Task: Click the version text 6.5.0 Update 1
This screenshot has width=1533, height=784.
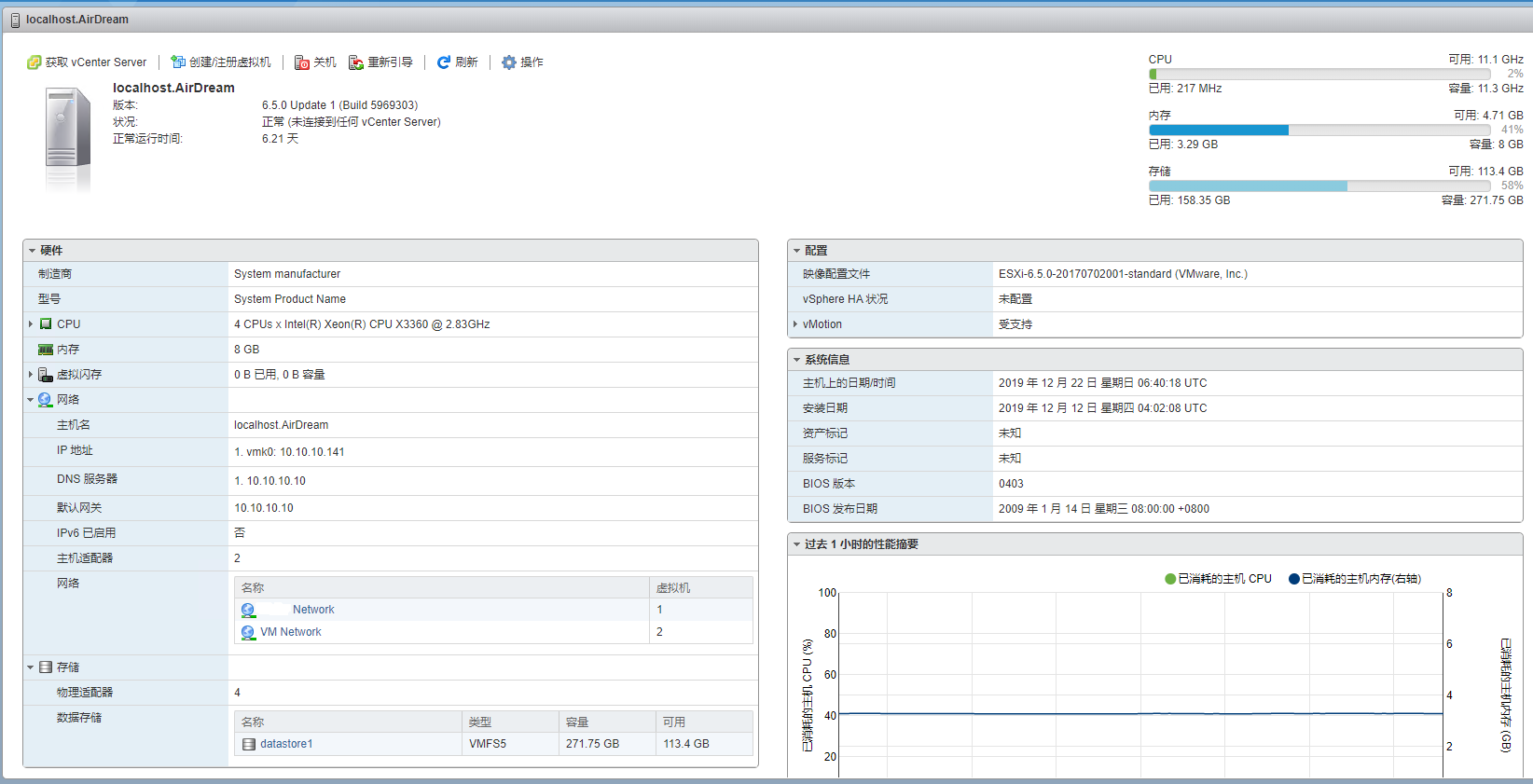Action: [x=339, y=105]
